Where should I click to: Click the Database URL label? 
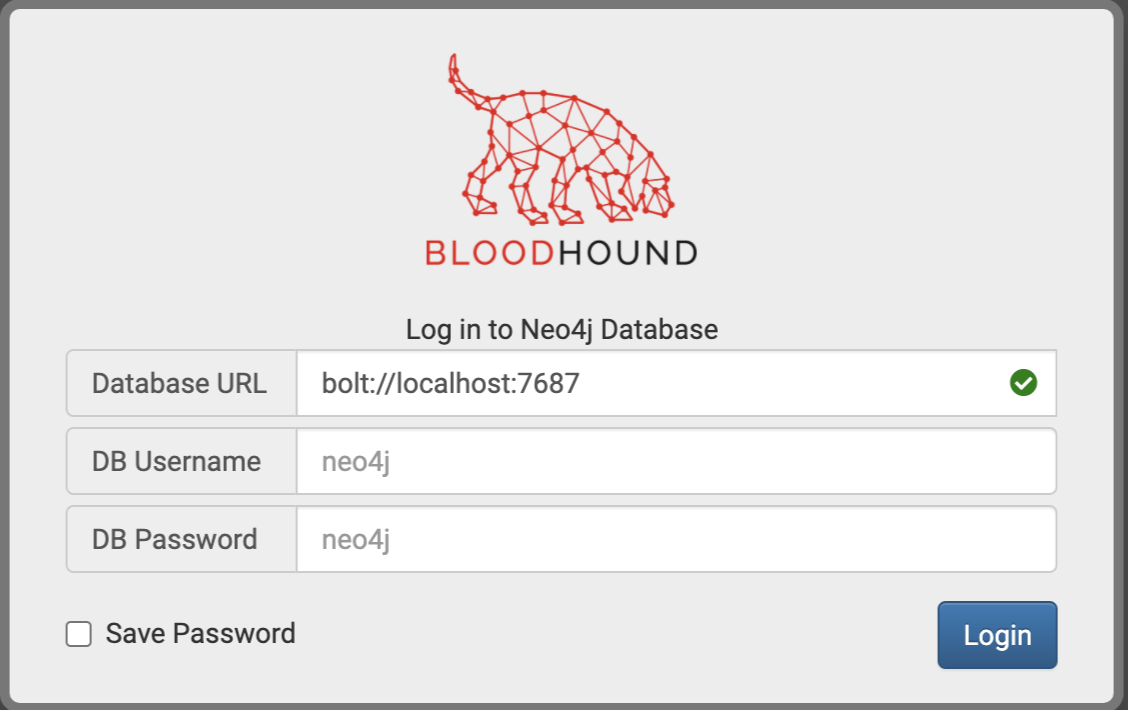click(179, 383)
